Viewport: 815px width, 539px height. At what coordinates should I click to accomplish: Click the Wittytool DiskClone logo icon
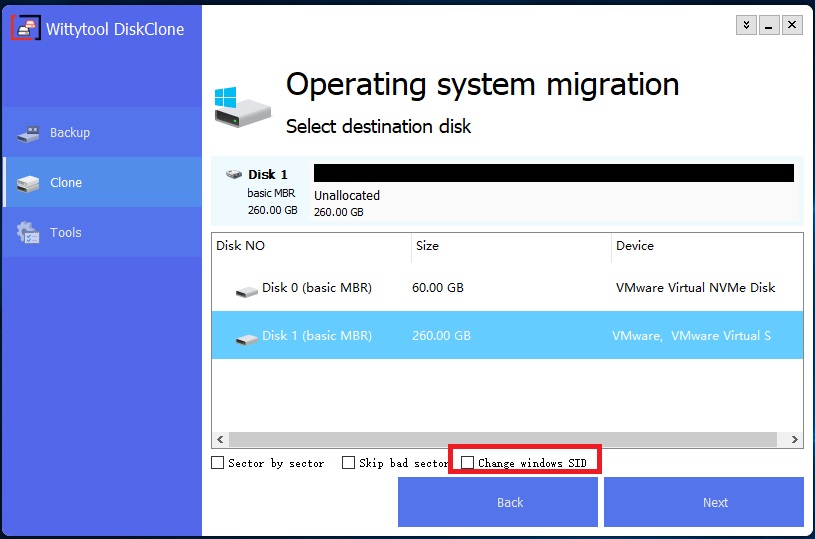[25, 28]
